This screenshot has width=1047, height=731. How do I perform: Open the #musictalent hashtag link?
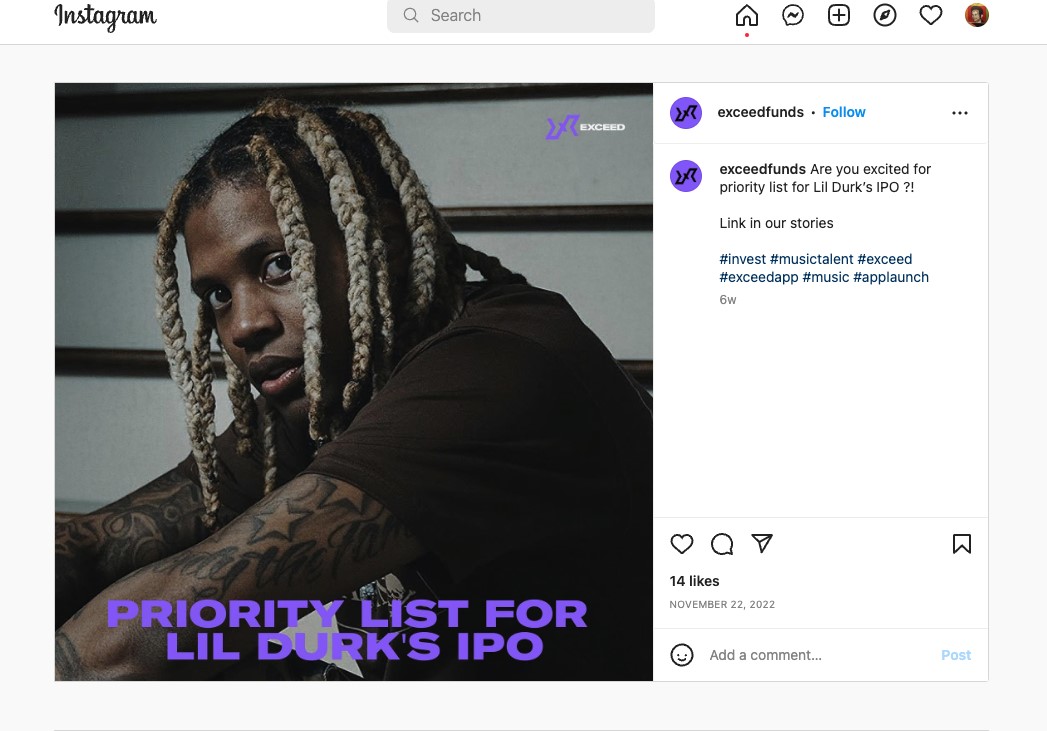(811, 259)
